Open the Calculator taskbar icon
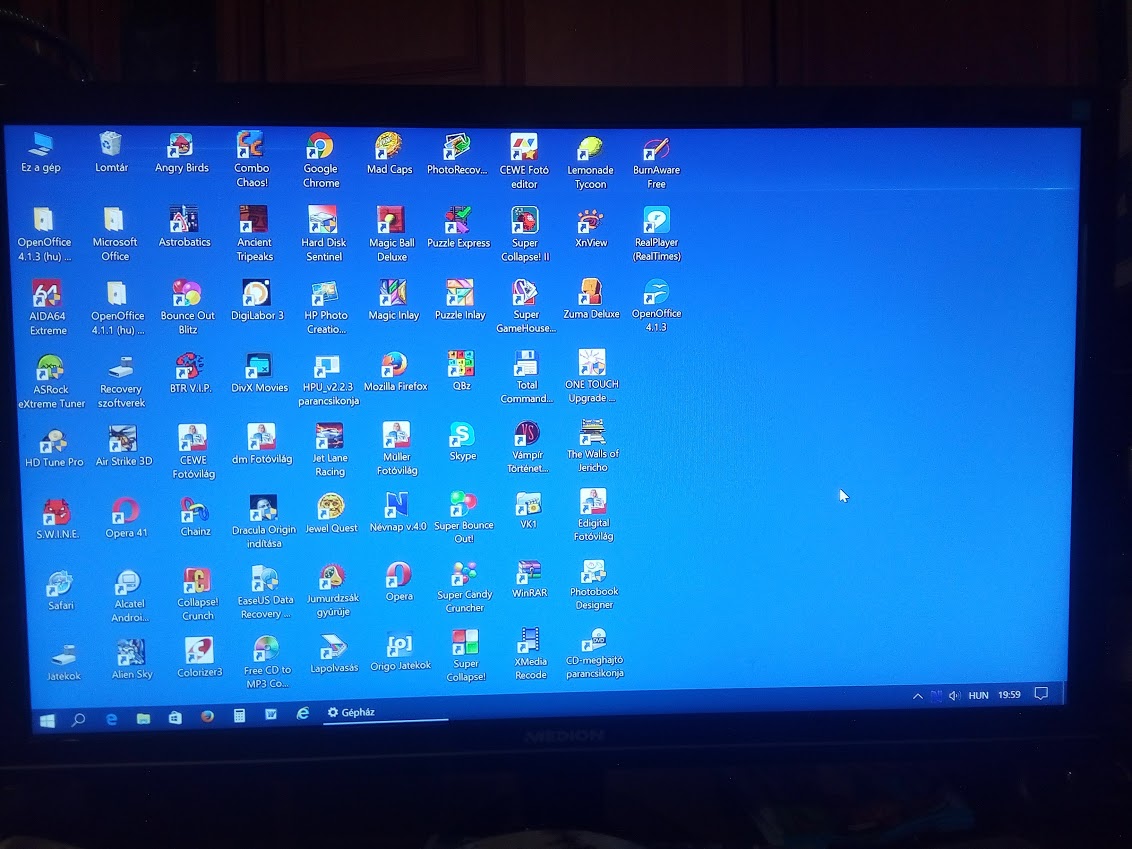This screenshot has width=1132, height=849. 239,715
